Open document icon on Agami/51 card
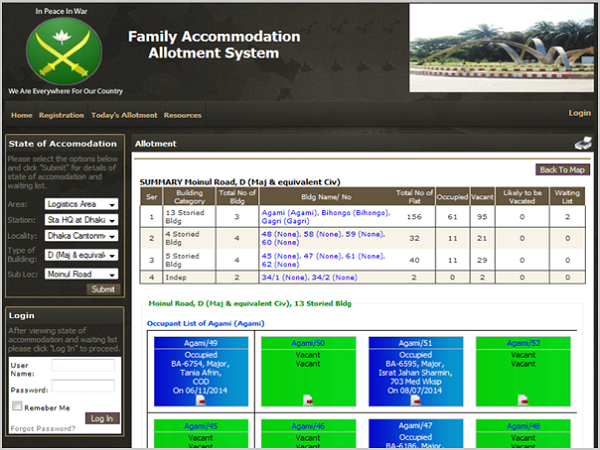600x450 pixels. point(415,400)
